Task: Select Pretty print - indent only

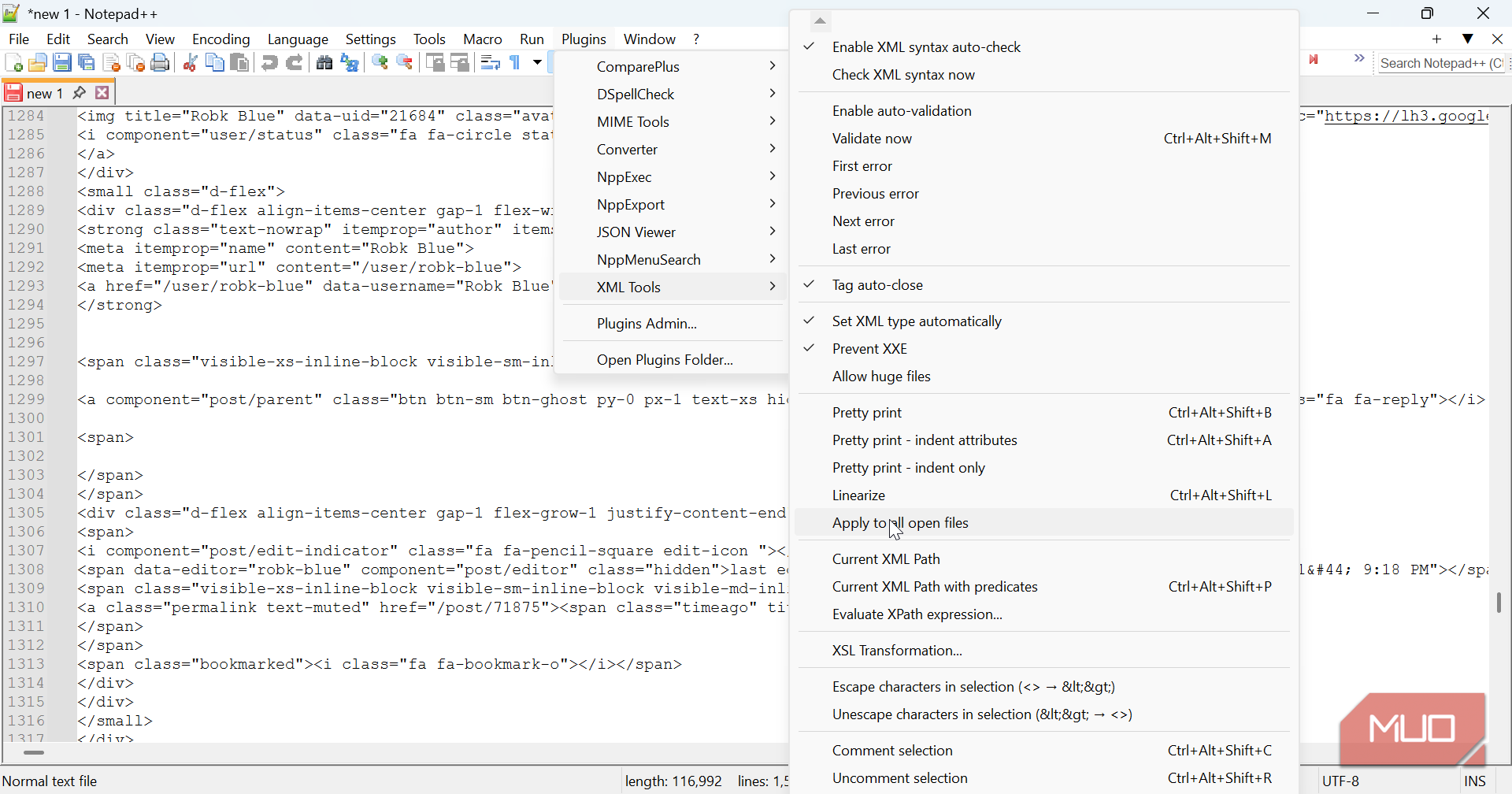Action: pos(1043,468)
